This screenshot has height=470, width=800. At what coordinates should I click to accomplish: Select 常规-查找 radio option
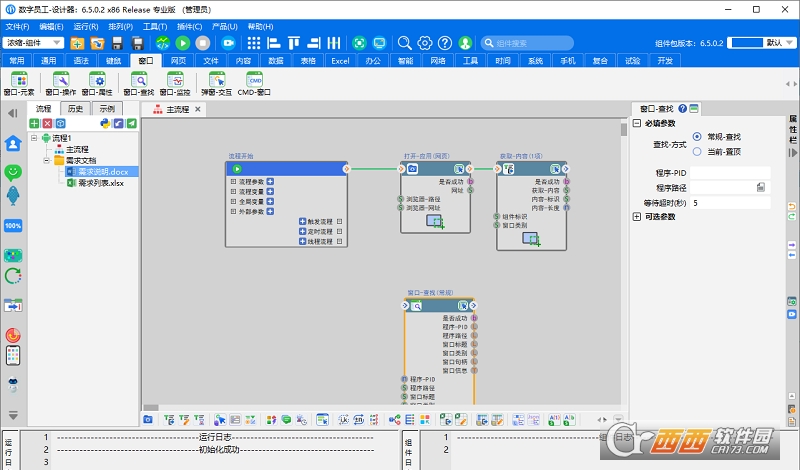click(x=697, y=137)
